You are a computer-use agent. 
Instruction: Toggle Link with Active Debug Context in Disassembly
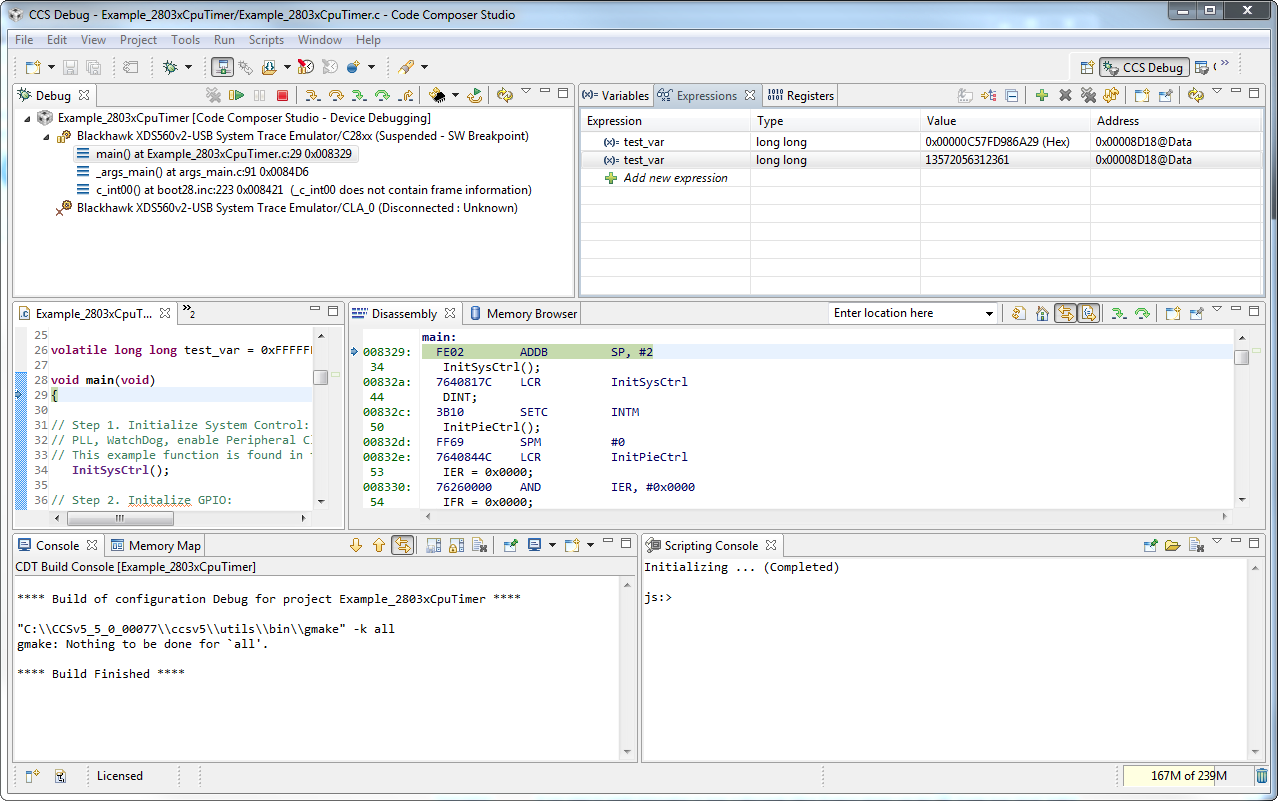click(1066, 313)
